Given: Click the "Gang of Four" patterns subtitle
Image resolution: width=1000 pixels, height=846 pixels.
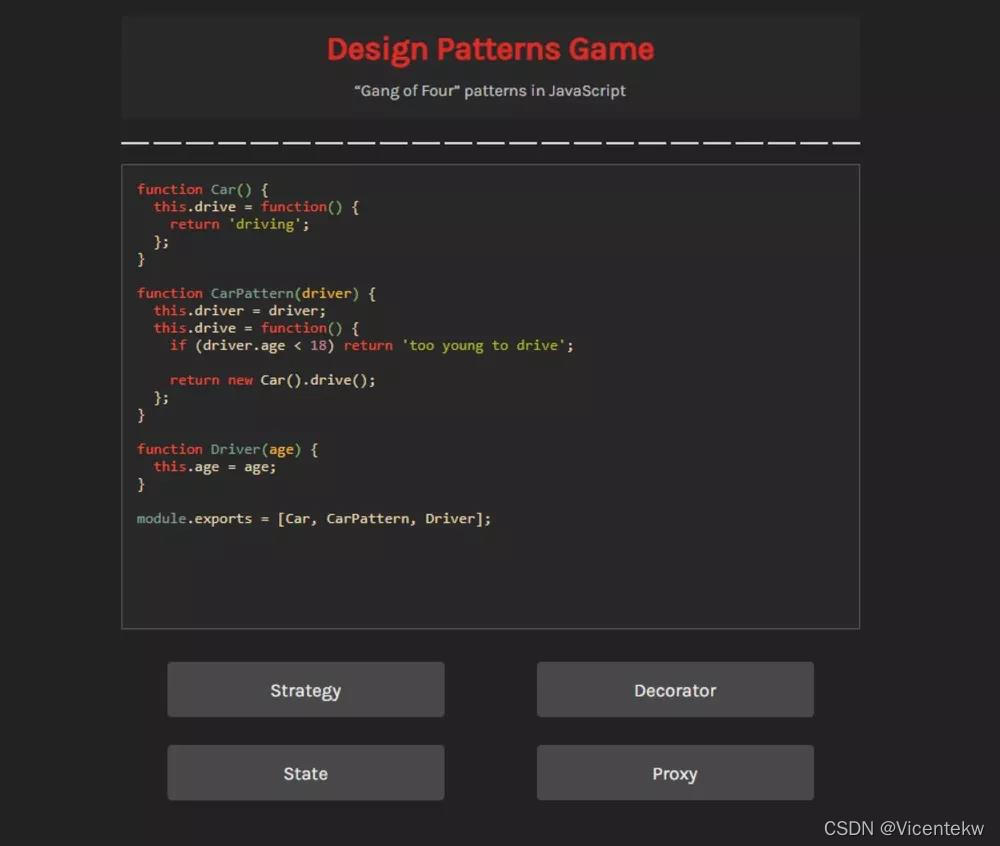Looking at the screenshot, I should point(490,91).
